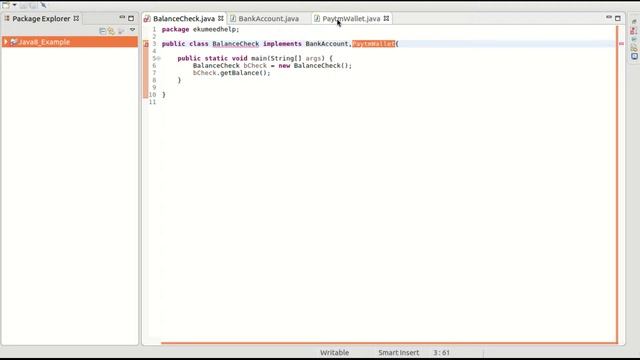Maximize the Package Explorer panel

[x=131, y=18]
